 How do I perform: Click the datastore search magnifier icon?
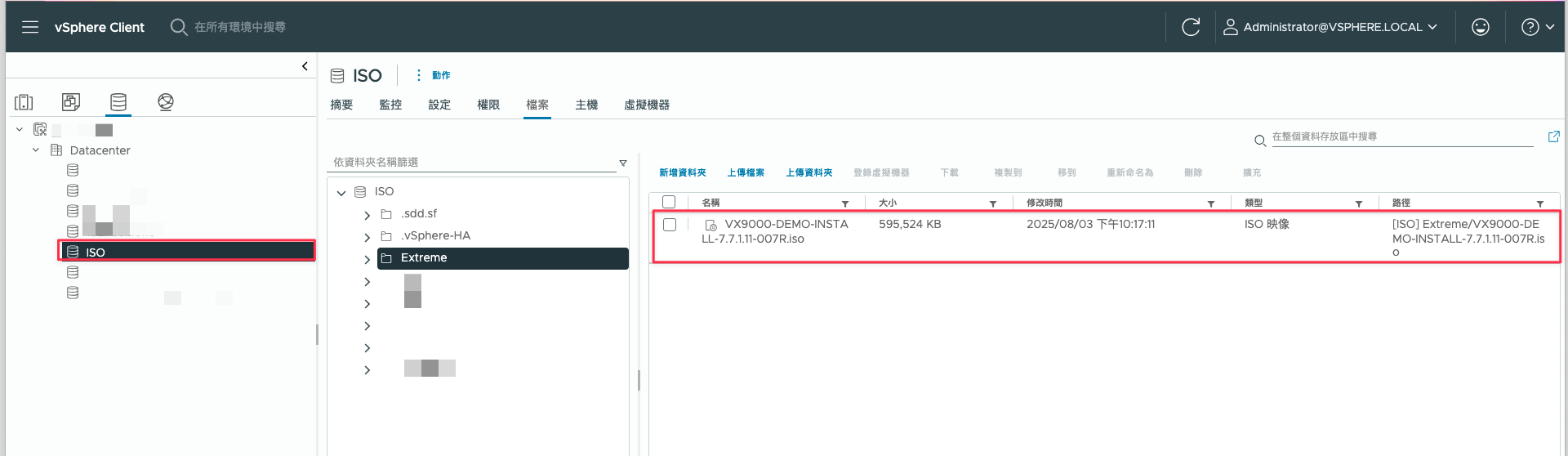pos(1260,141)
